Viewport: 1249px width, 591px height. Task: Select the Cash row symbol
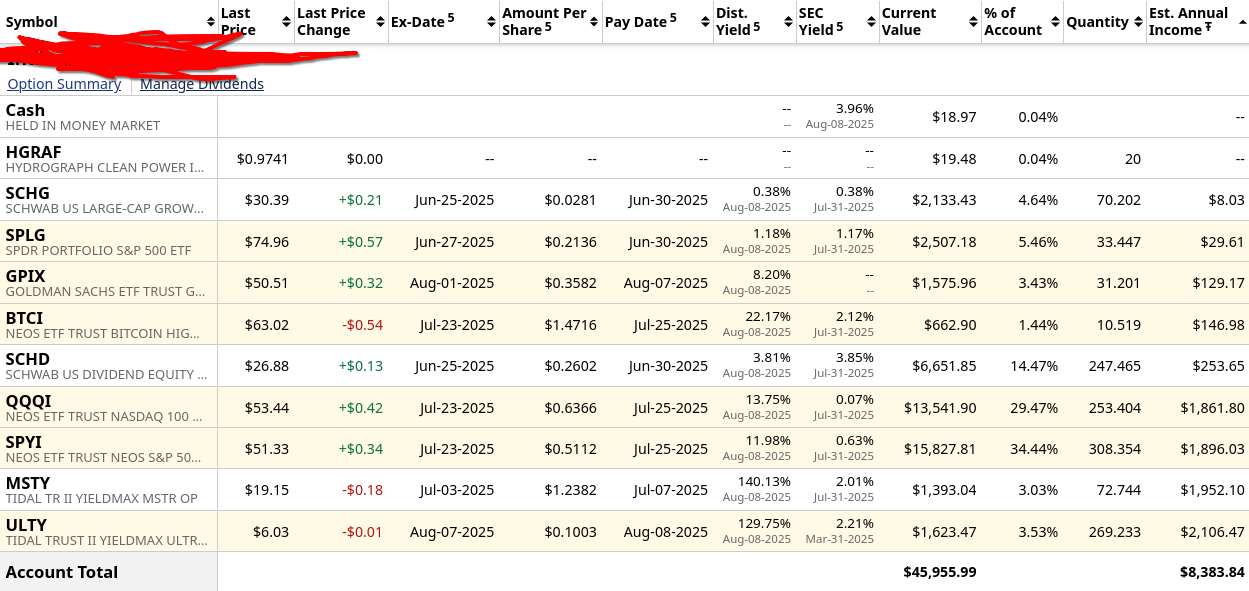pyautogui.click(x=26, y=110)
